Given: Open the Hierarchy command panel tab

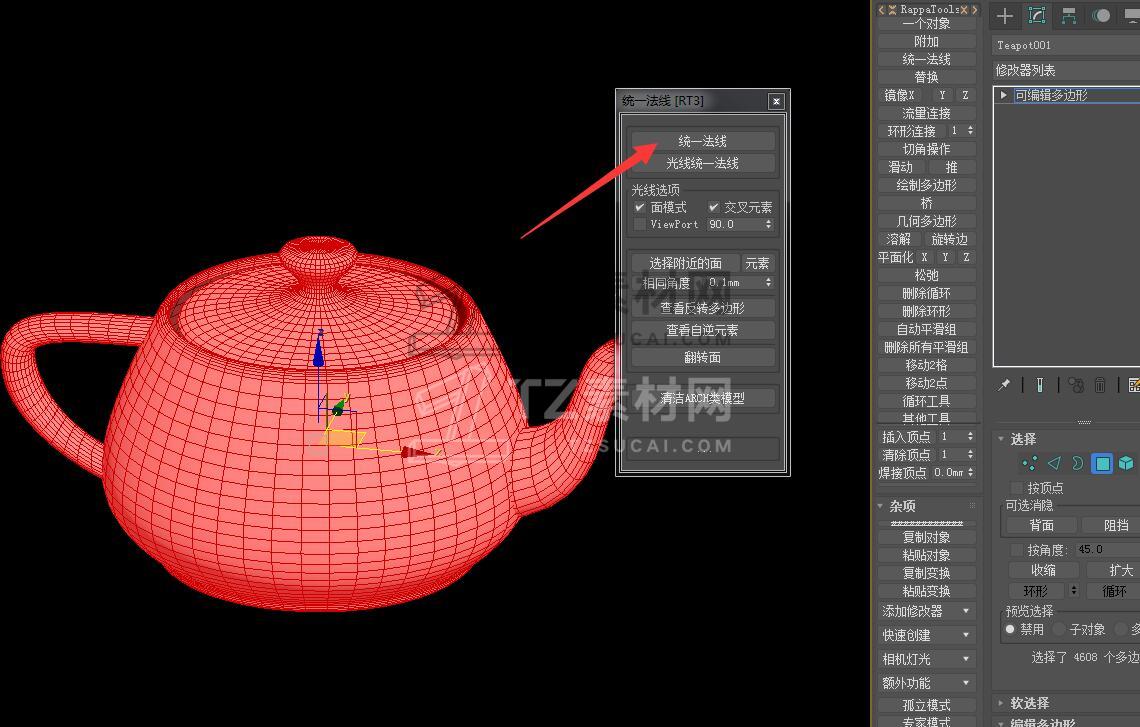Looking at the screenshot, I should pos(1069,15).
